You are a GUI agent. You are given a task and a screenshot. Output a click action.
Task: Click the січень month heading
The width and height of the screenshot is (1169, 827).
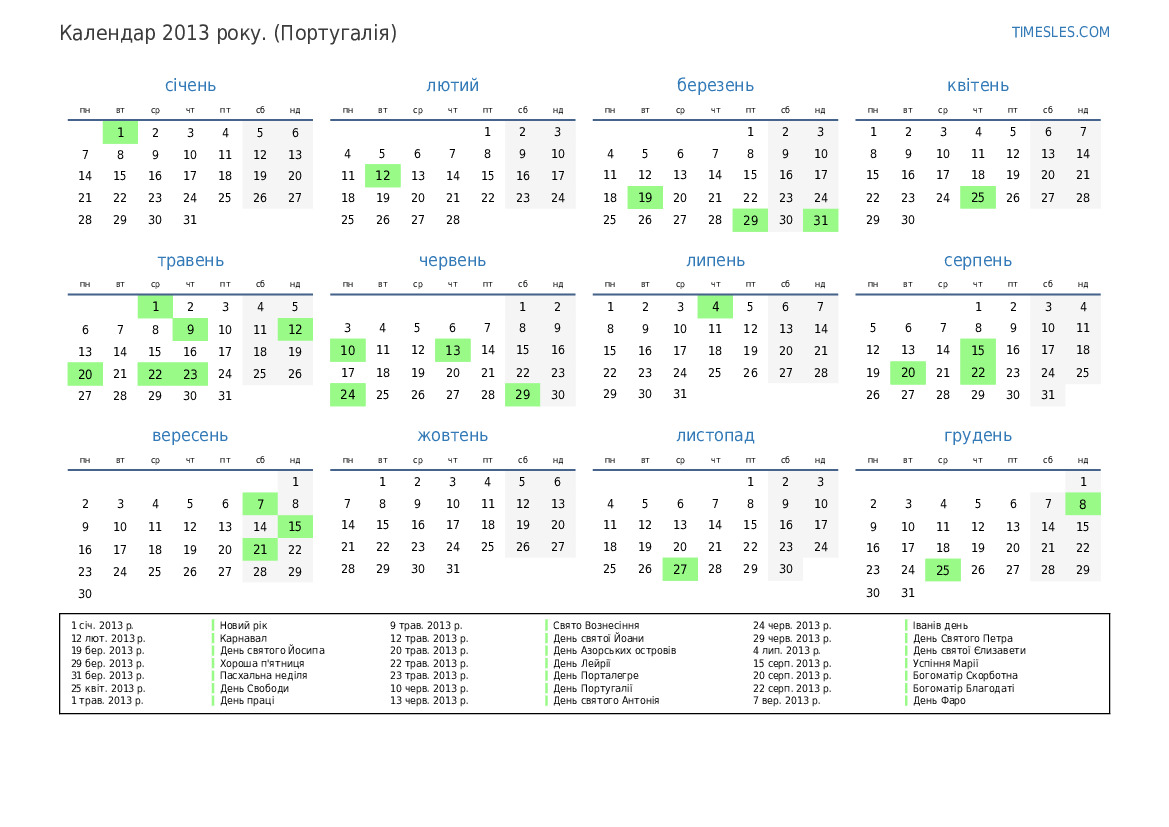click(190, 86)
